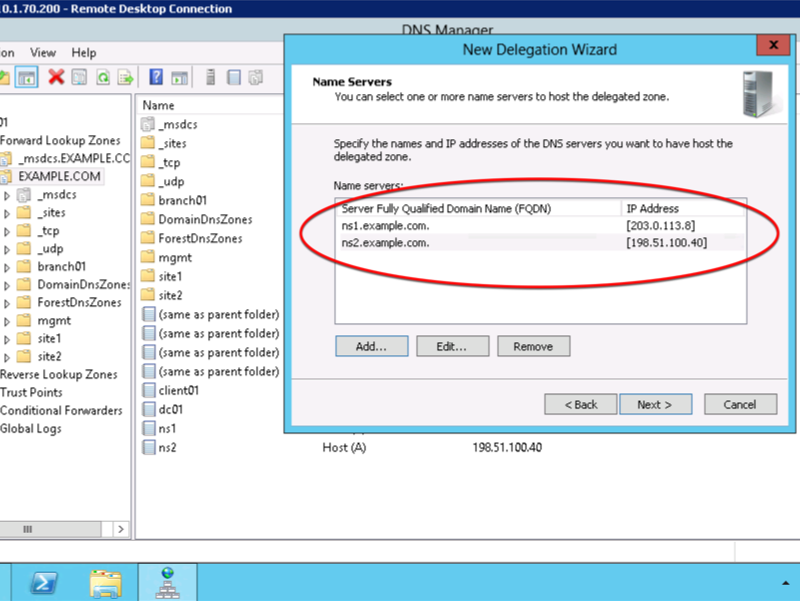
Task: Open PowerShell from the taskbar
Action: (x=44, y=583)
